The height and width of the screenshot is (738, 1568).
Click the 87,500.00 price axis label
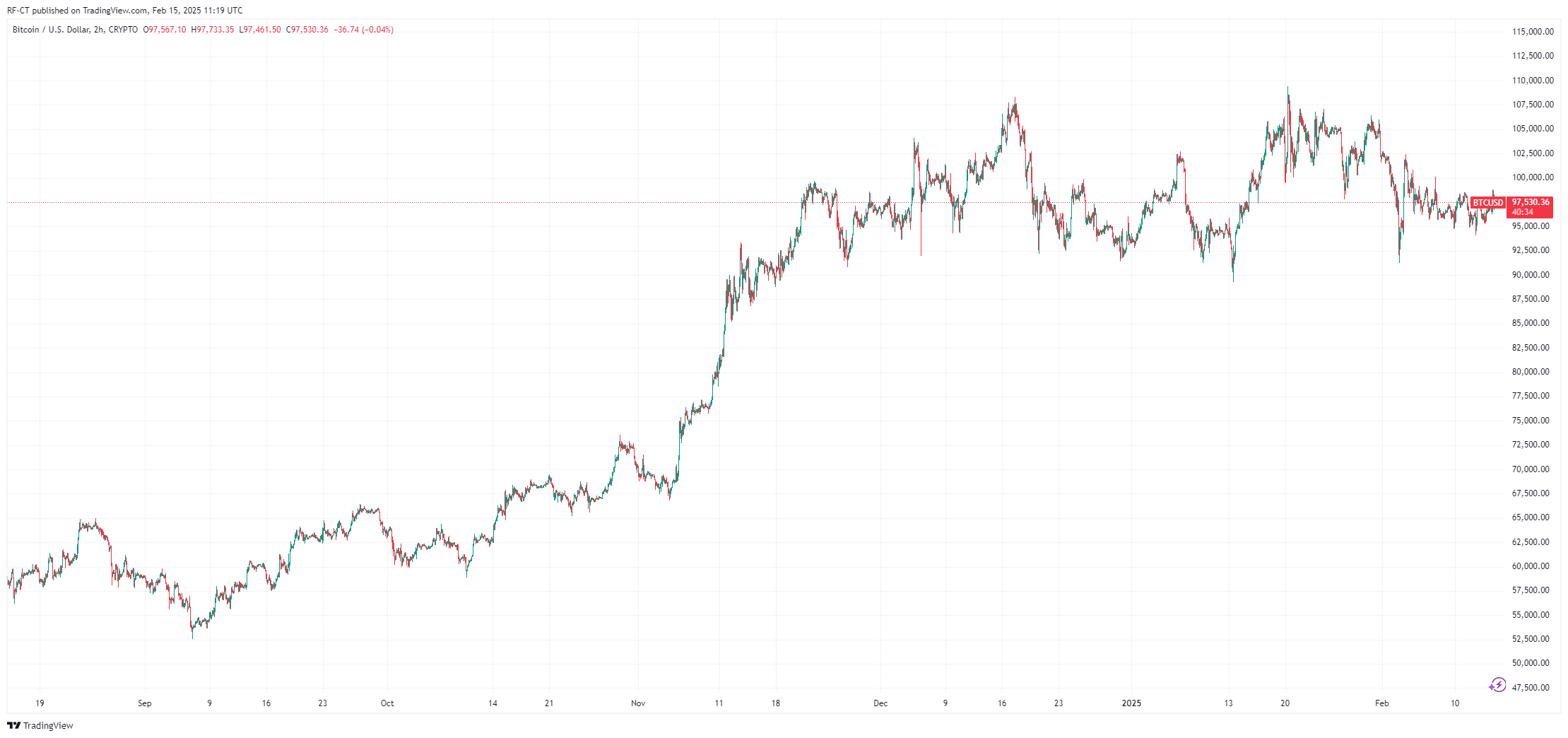[x=1531, y=299]
